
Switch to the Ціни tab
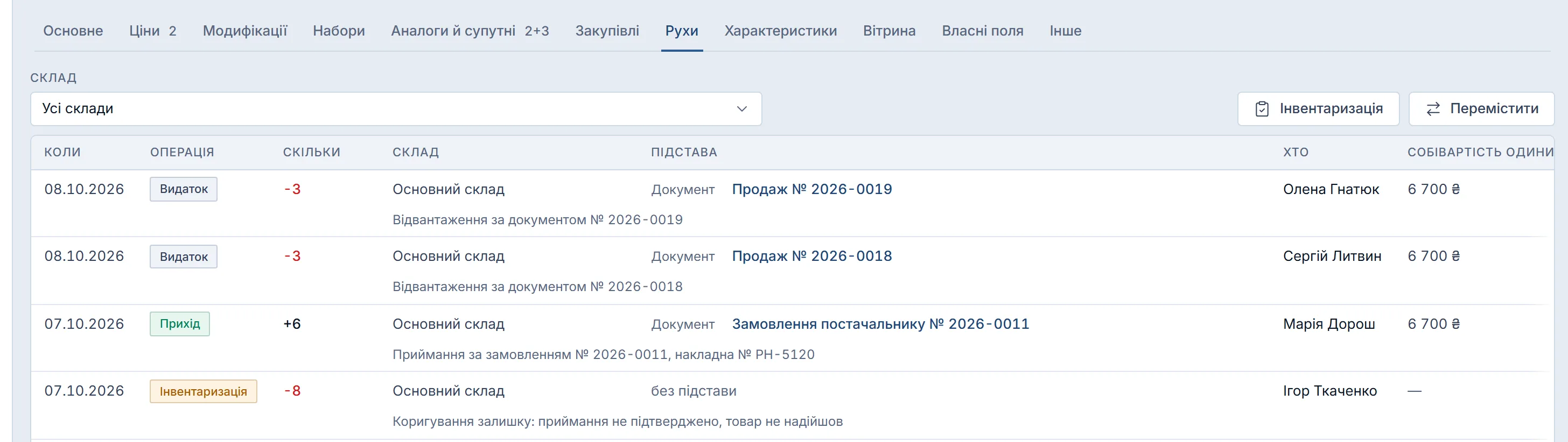(x=153, y=31)
